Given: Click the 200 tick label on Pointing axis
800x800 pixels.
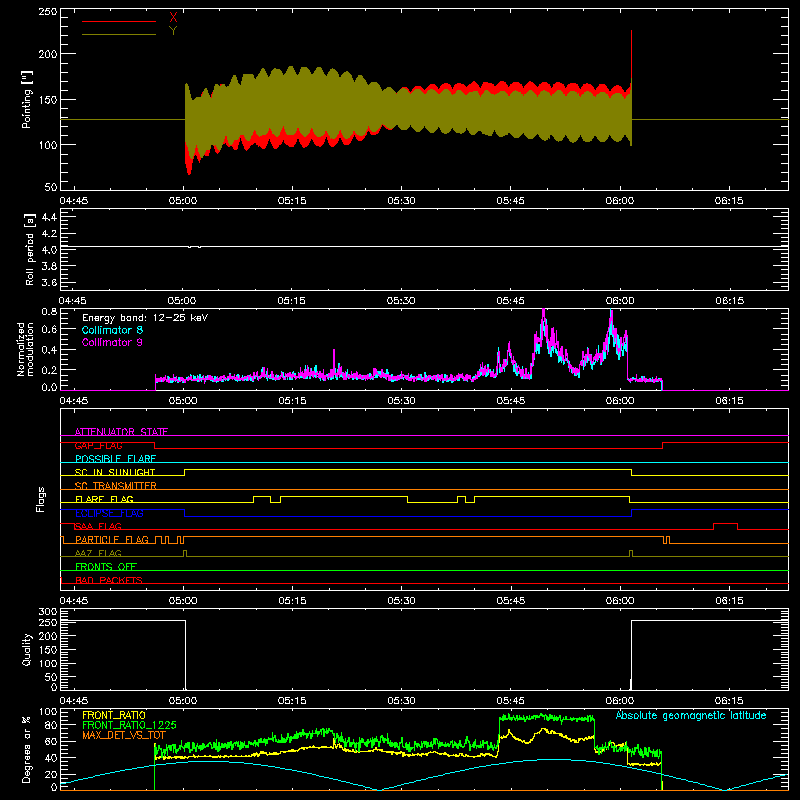Looking at the screenshot, I should click(x=47, y=54).
